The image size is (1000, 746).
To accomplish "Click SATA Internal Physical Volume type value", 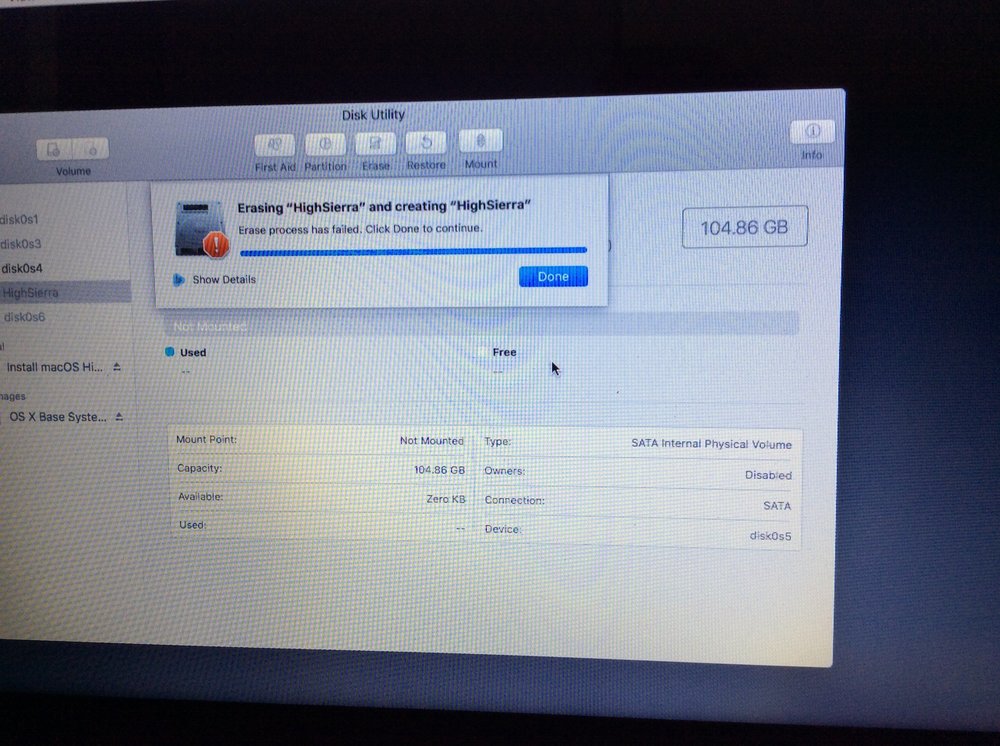I will pyautogui.click(x=711, y=444).
